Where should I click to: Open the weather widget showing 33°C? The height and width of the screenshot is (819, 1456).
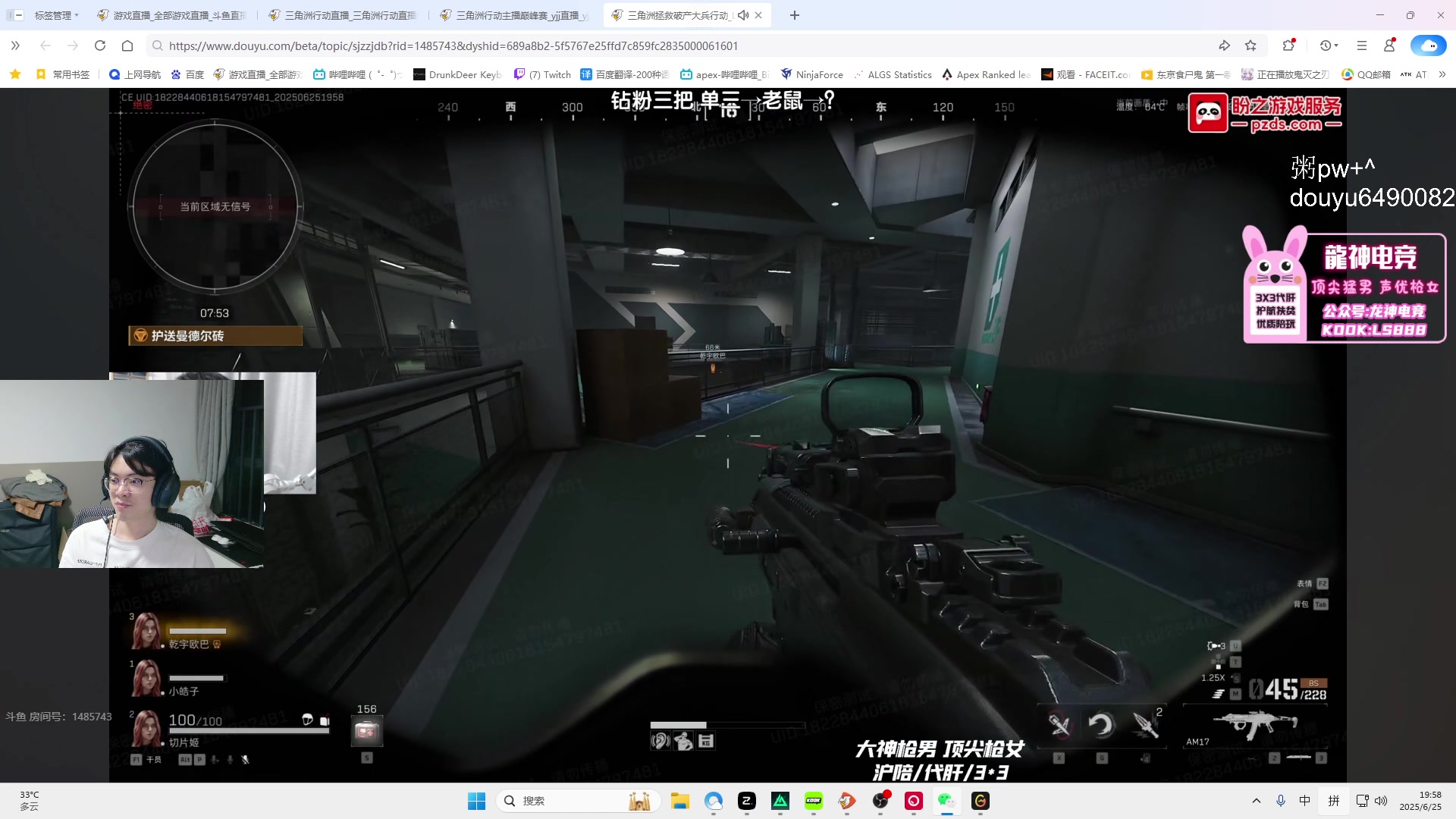point(30,801)
